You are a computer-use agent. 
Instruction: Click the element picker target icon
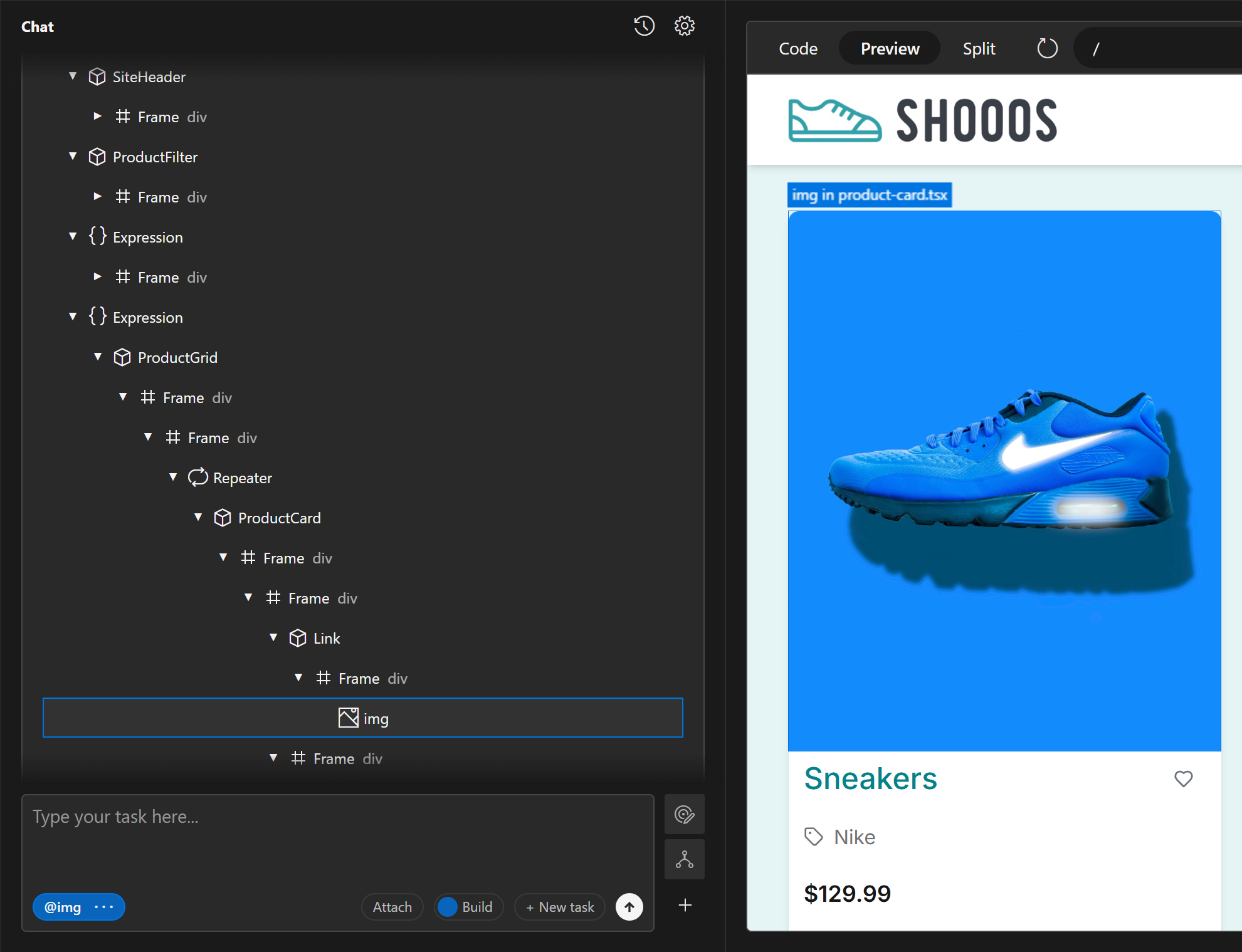click(x=685, y=814)
